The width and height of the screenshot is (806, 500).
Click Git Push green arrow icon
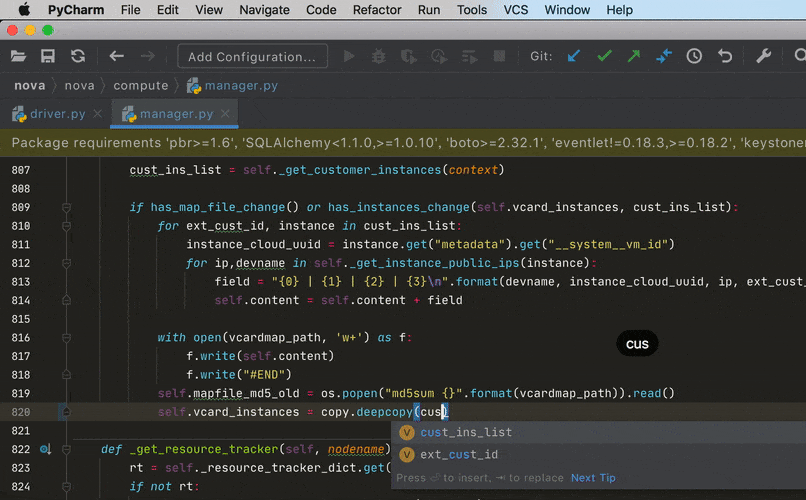pos(633,57)
